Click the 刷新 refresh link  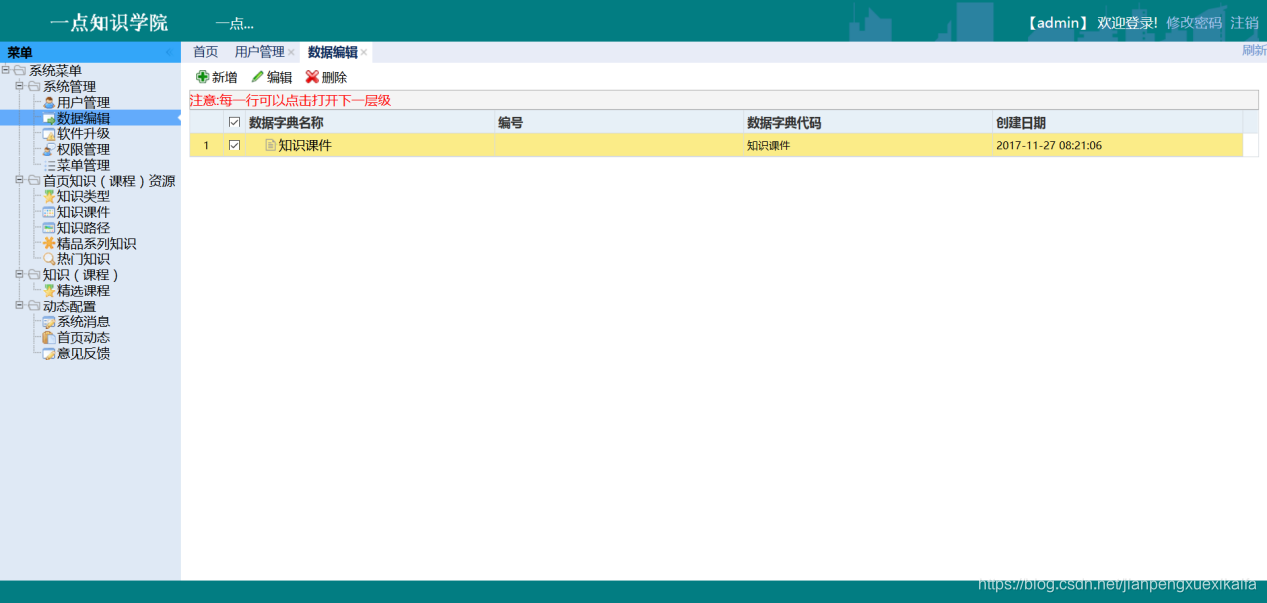(1254, 50)
